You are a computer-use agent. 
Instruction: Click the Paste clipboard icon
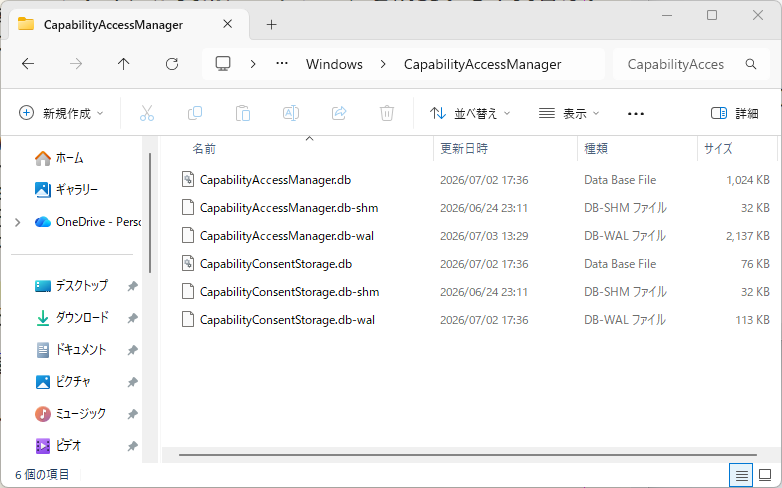point(243,113)
